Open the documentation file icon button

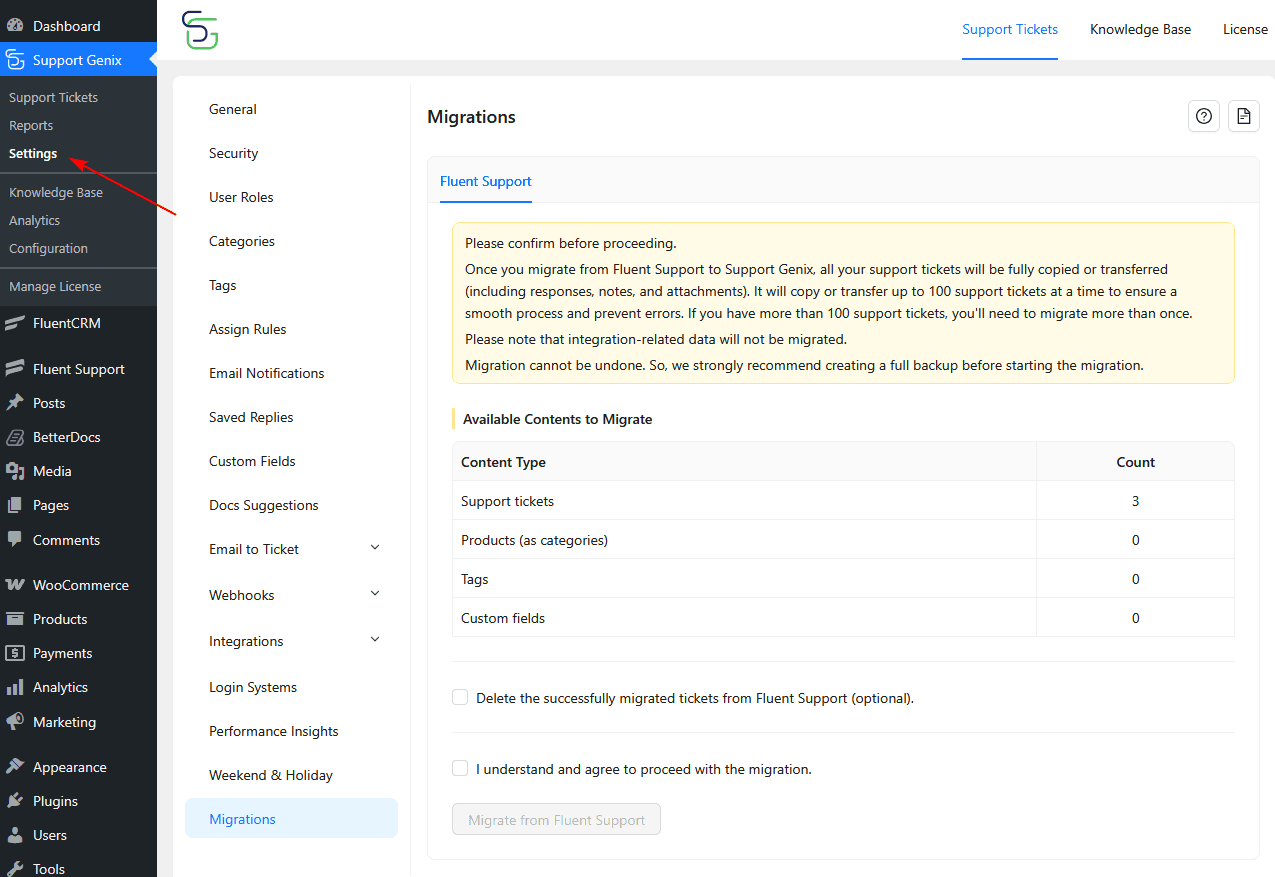pos(1243,116)
